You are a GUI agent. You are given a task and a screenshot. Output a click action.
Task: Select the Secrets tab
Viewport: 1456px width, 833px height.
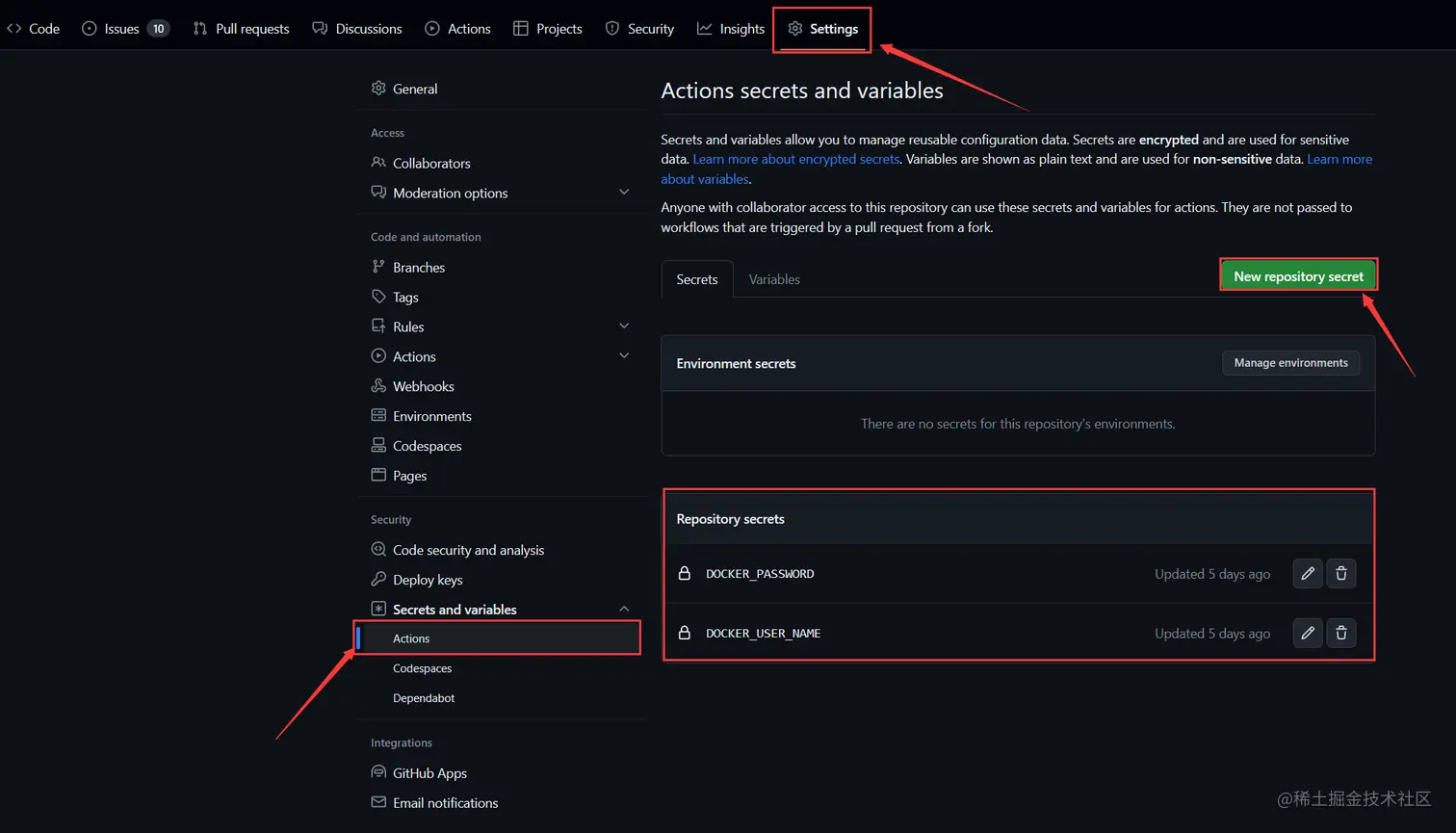click(x=697, y=279)
